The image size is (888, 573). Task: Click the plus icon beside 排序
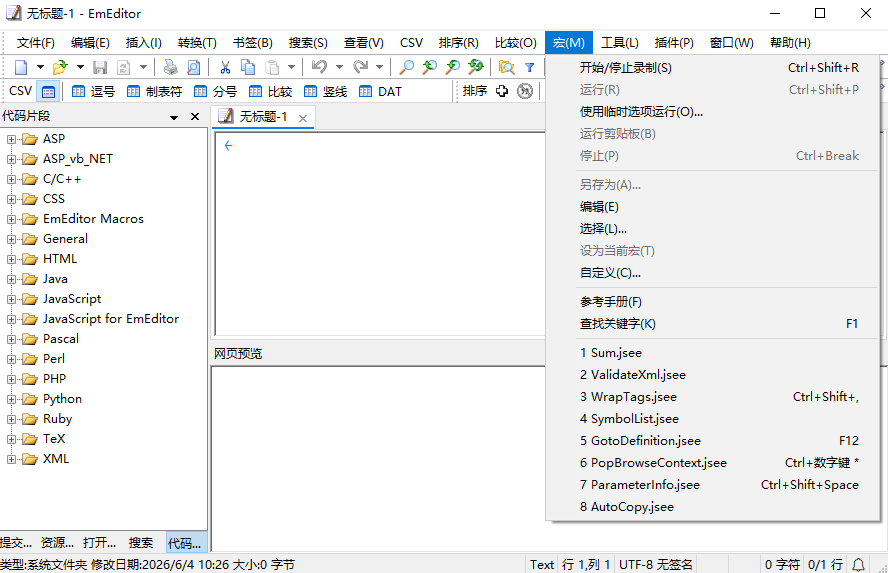[502, 91]
